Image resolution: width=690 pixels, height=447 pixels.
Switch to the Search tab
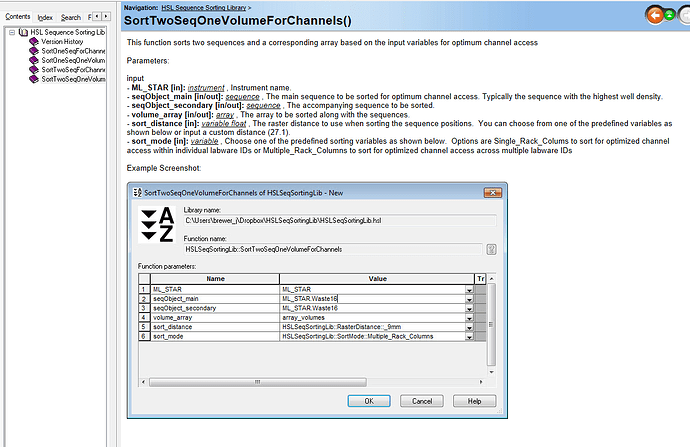(71, 17)
